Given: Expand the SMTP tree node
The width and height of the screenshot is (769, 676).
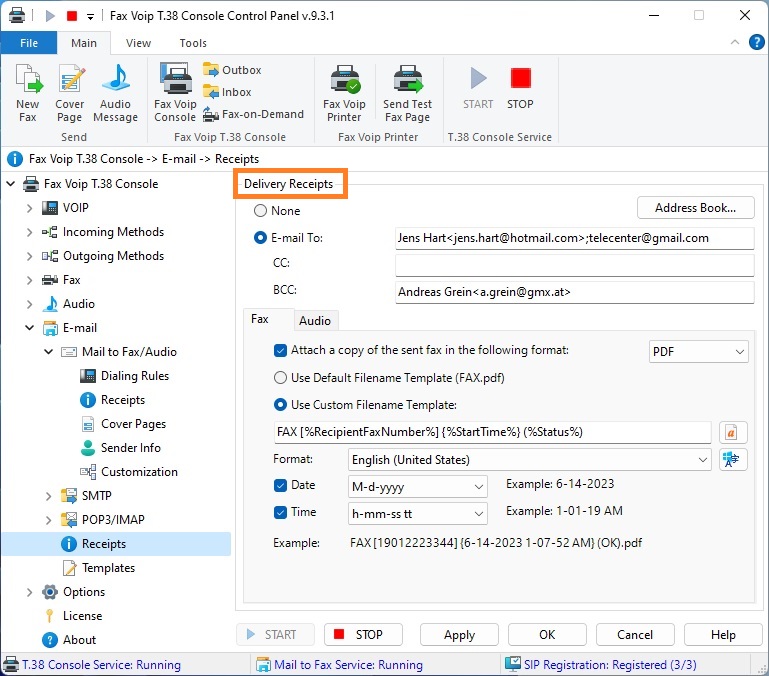Looking at the screenshot, I should [48, 496].
